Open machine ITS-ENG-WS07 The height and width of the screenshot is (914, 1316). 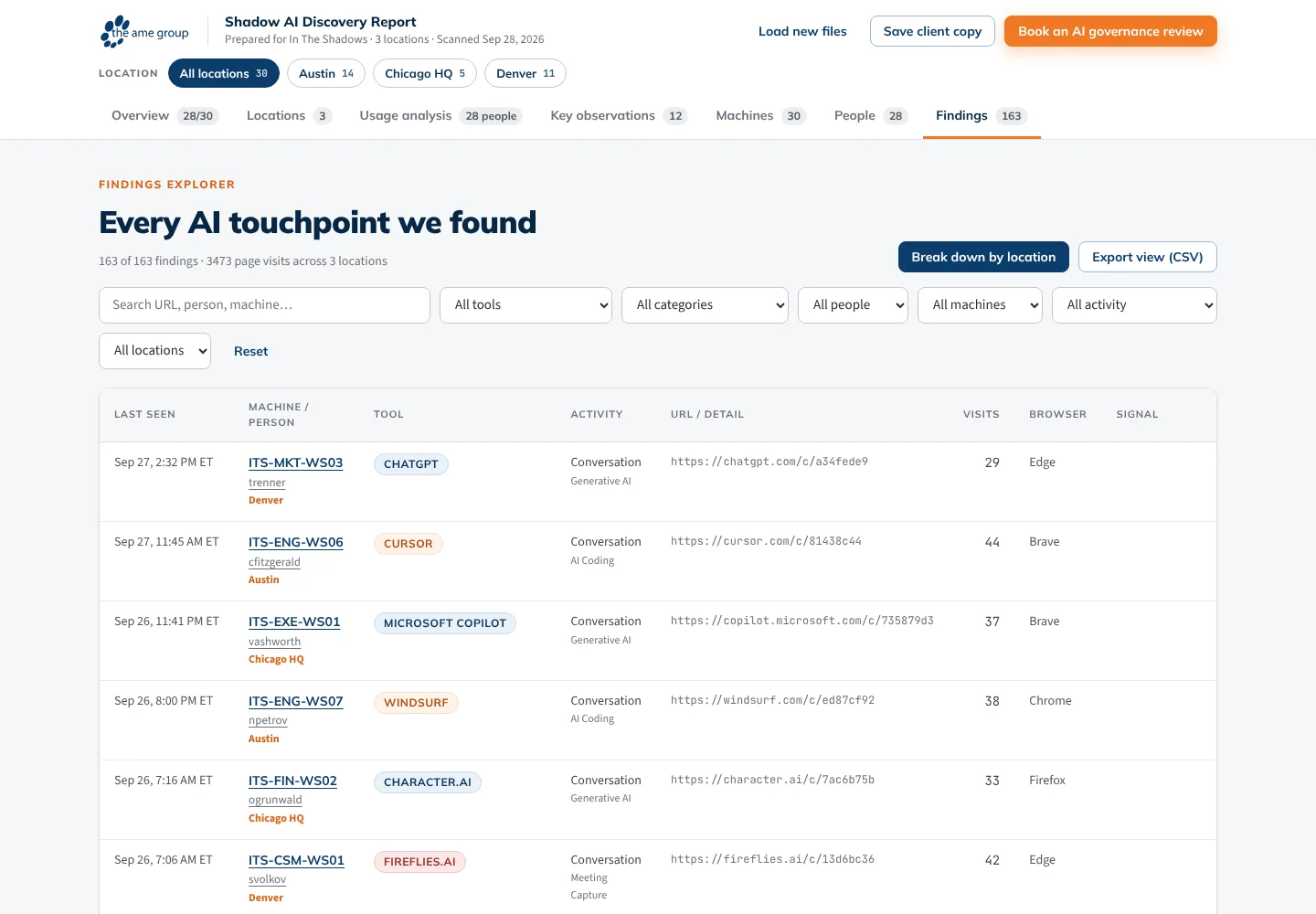point(295,701)
